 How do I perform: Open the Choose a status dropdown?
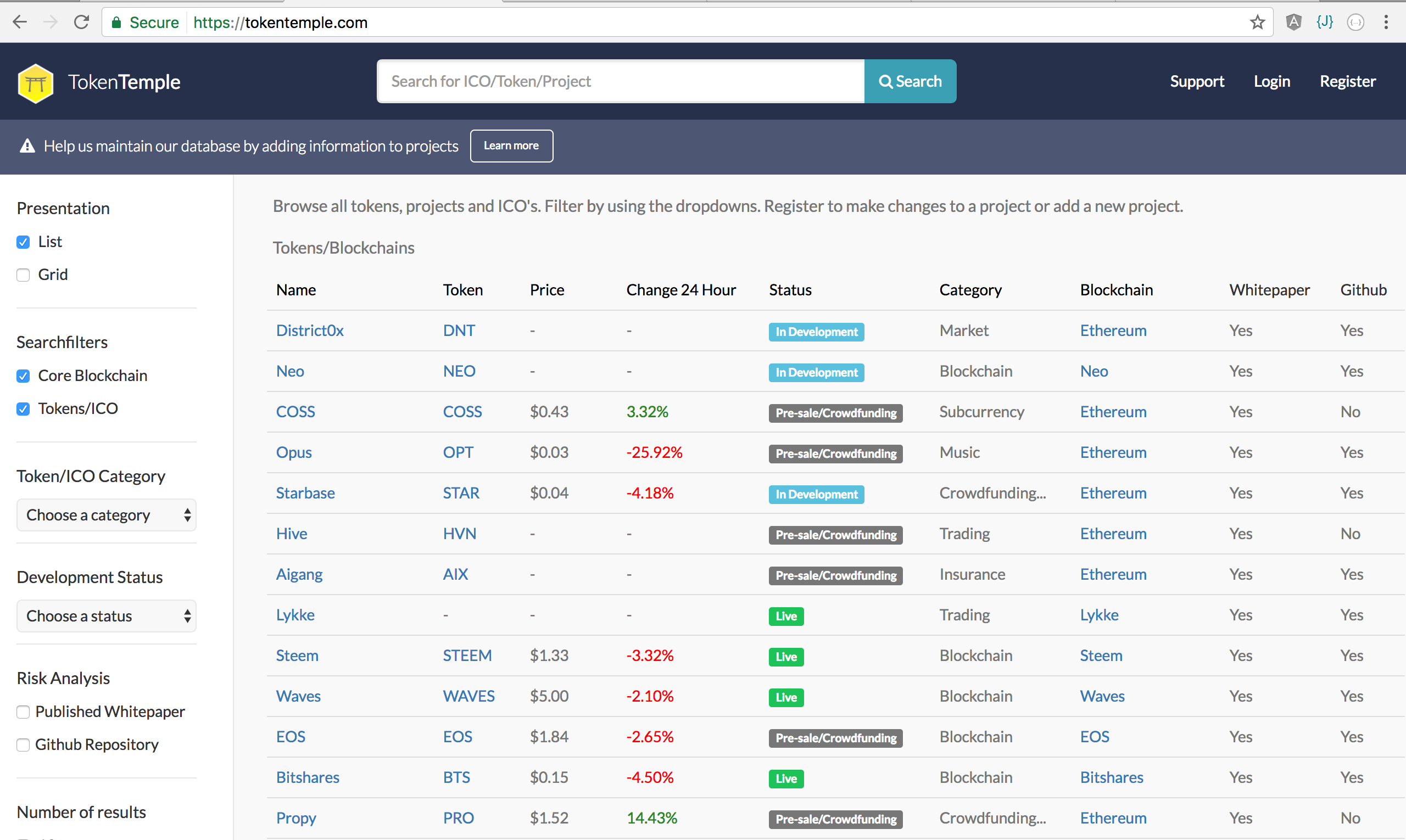coord(107,616)
